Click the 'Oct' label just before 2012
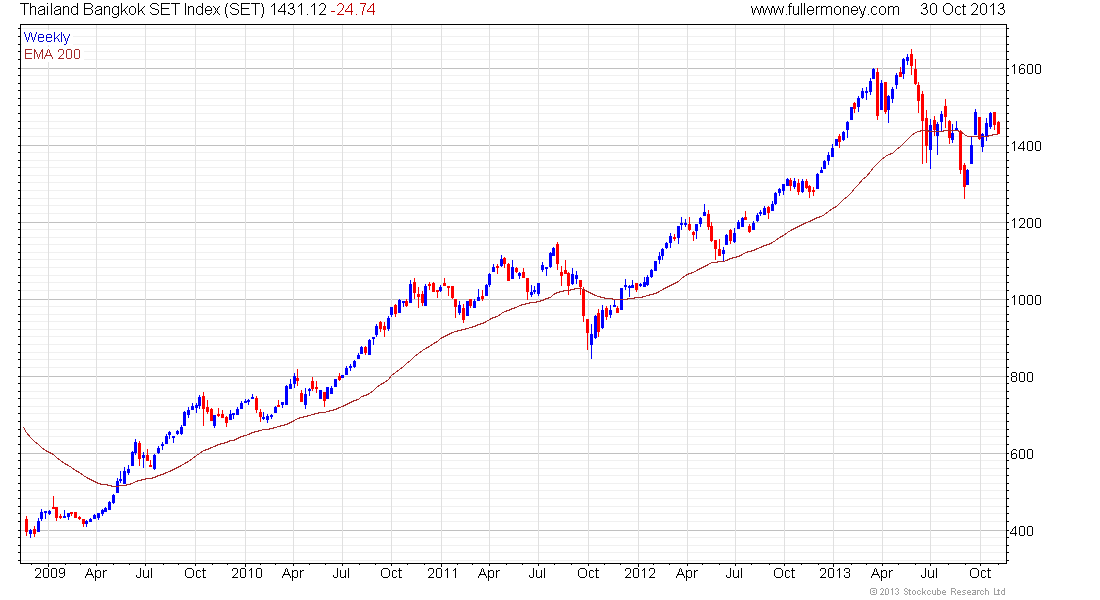The height and width of the screenshot is (600, 1100). click(x=588, y=573)
